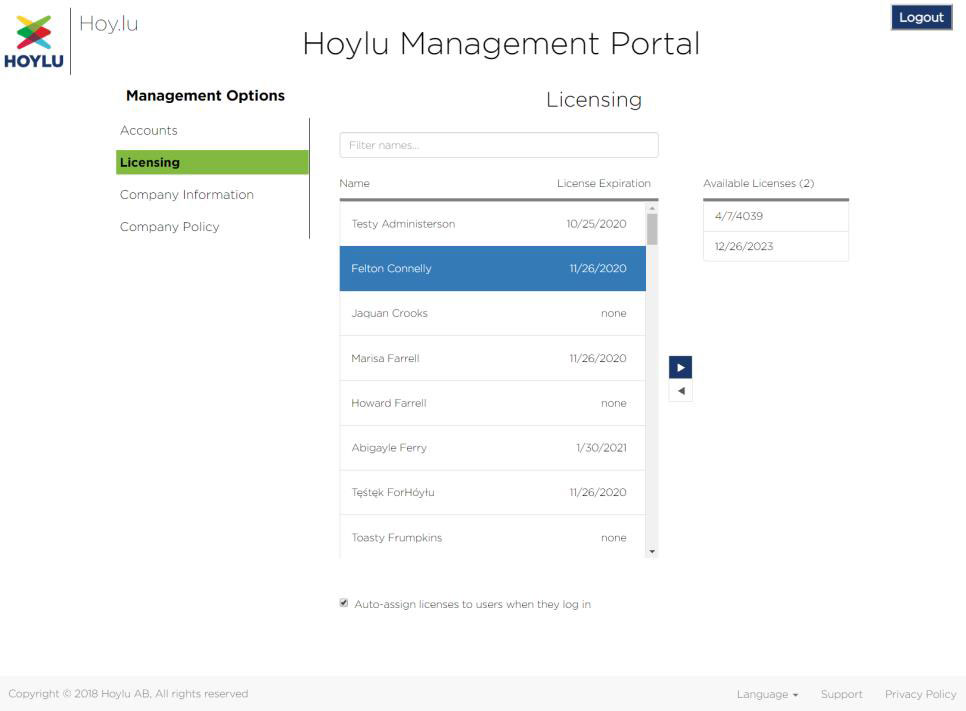Screen dimensions: 966x711
Task: Click the 1/30/2021 expiration date
Action: click(601, 448)
